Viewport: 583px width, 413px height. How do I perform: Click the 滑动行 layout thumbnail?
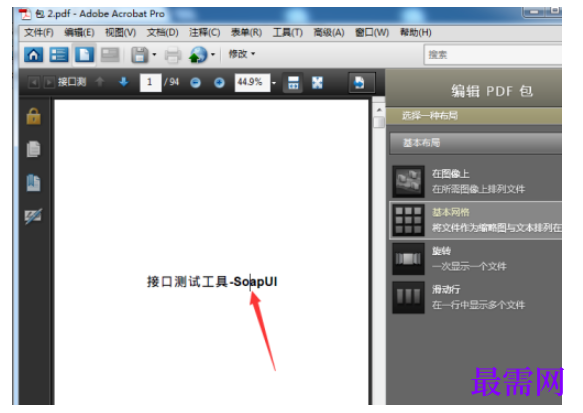pyautogui.click(x=408, y=297)
